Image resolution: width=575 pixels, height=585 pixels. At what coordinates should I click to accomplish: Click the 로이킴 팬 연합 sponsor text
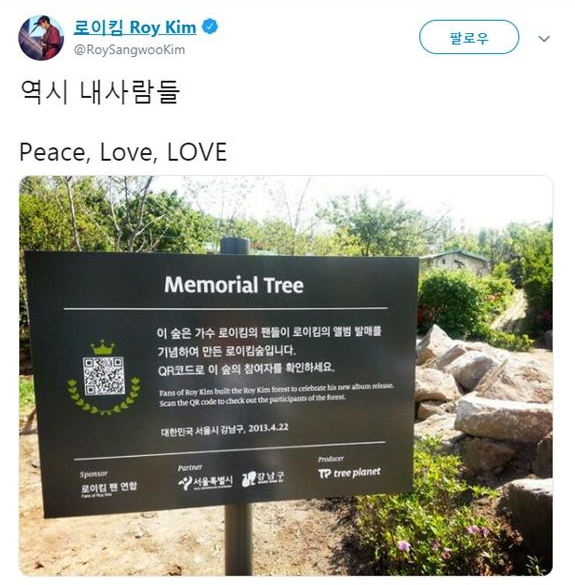coord(109,487)
